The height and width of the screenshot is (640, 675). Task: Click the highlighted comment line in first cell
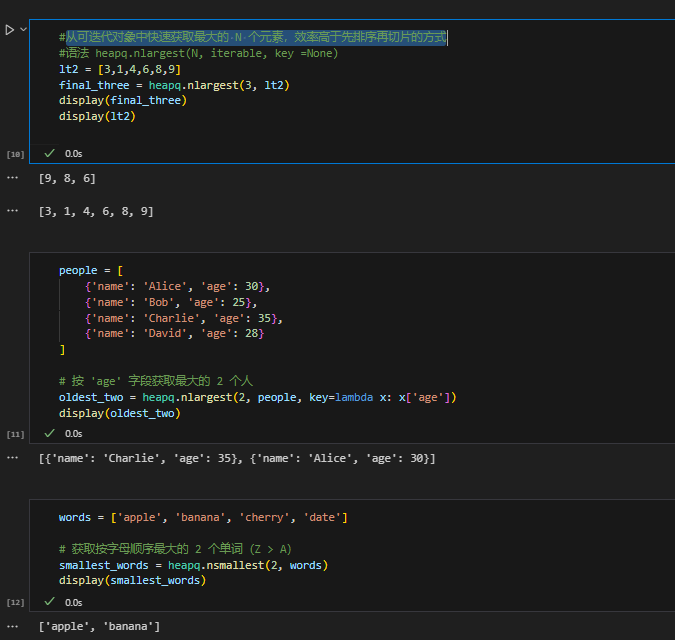point(255,37)
